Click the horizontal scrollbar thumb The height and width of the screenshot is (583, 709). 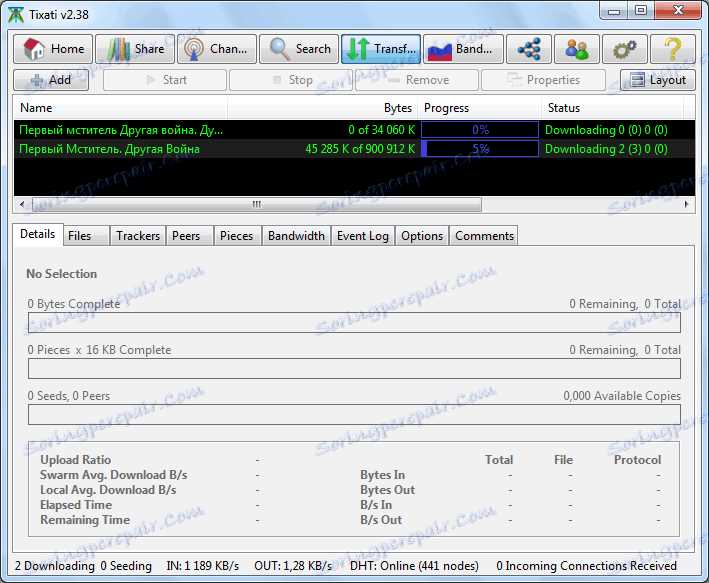coord(257,204)
